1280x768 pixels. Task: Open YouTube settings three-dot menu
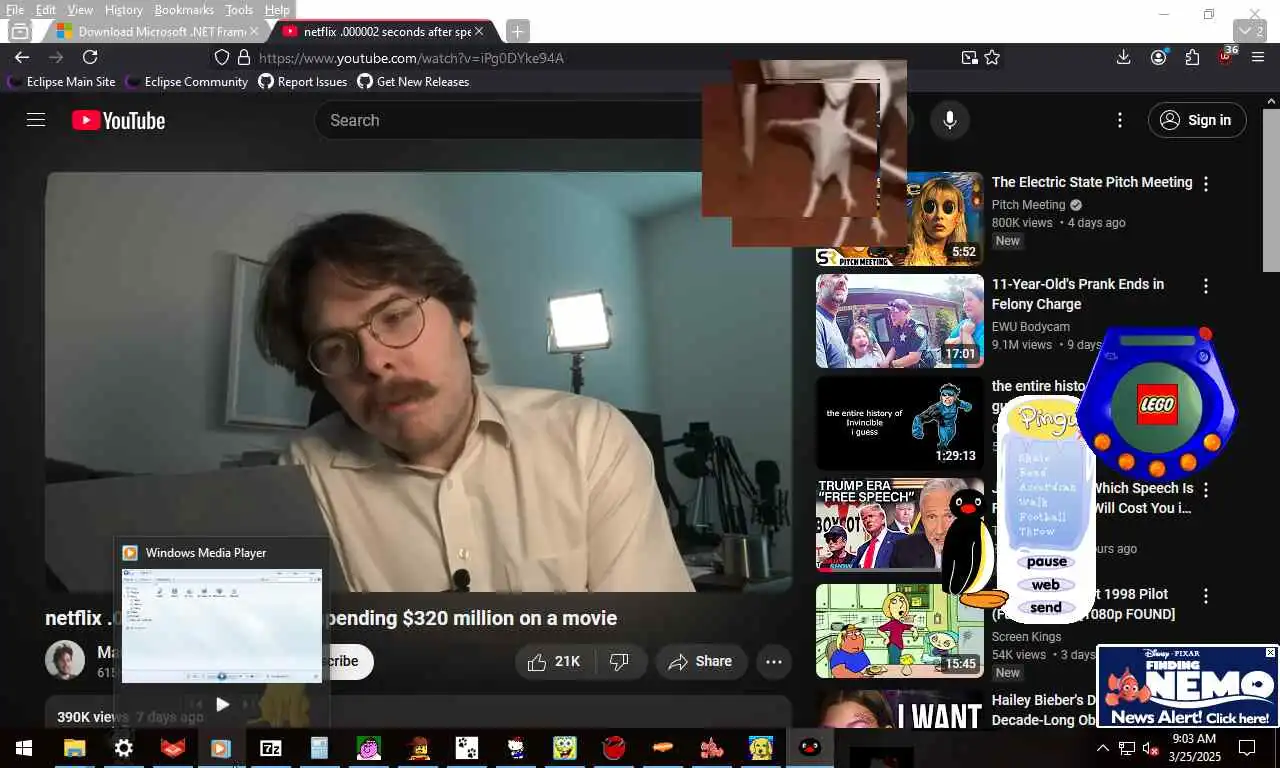point(1119,120)
